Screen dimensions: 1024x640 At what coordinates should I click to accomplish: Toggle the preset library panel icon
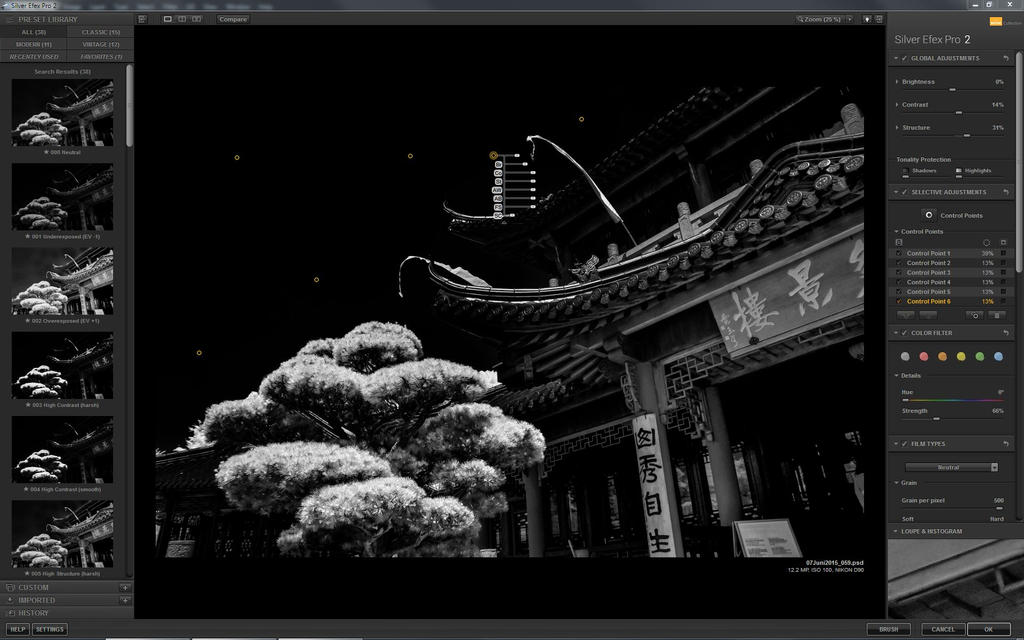pos(9,20)
